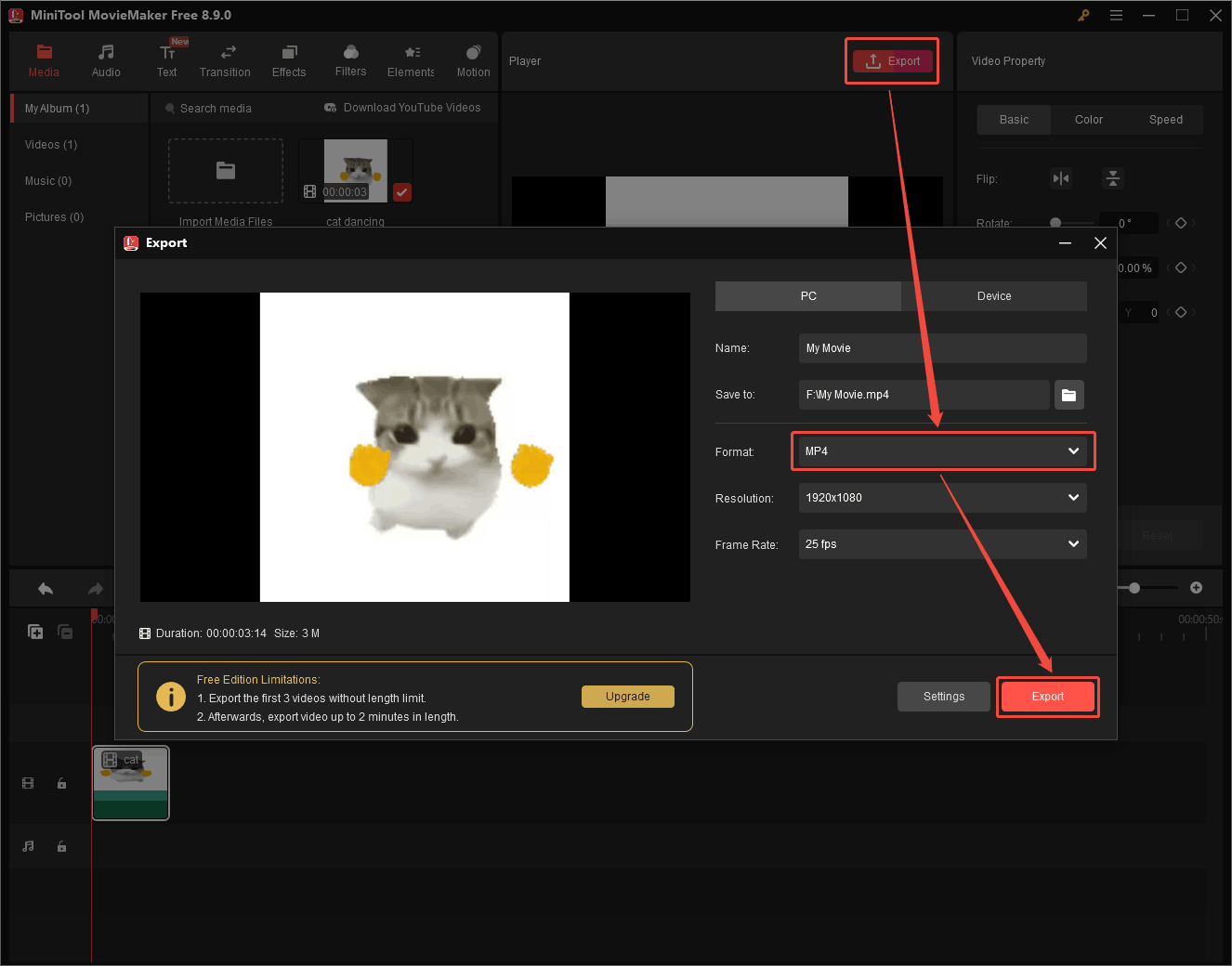Select the Basic tab in Video Property
The image size is (1232, 966).
[1014, 120]
